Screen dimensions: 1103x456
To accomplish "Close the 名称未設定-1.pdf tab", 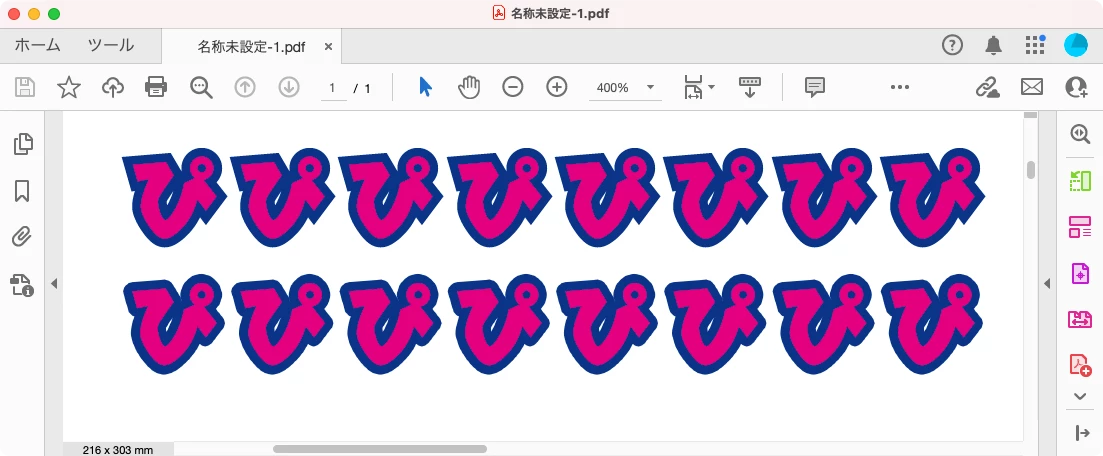I will click(329, 47).
